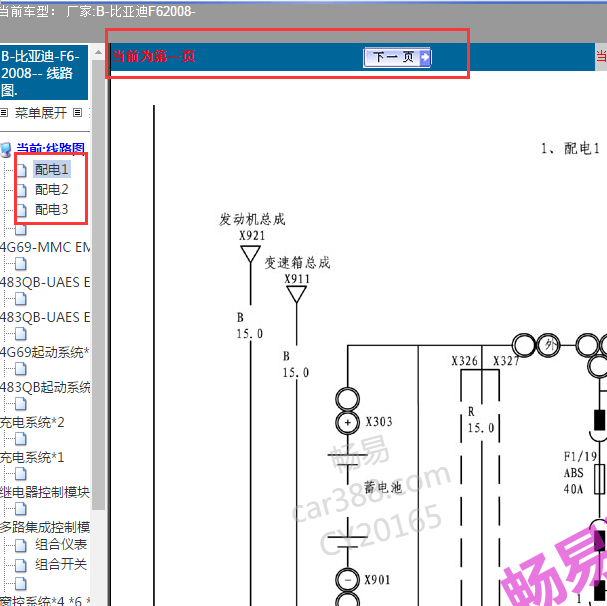Click the list icon left of 菜单展开
Image resolution: width=607 pixels, height=606 pixels.
pos(4,113)
